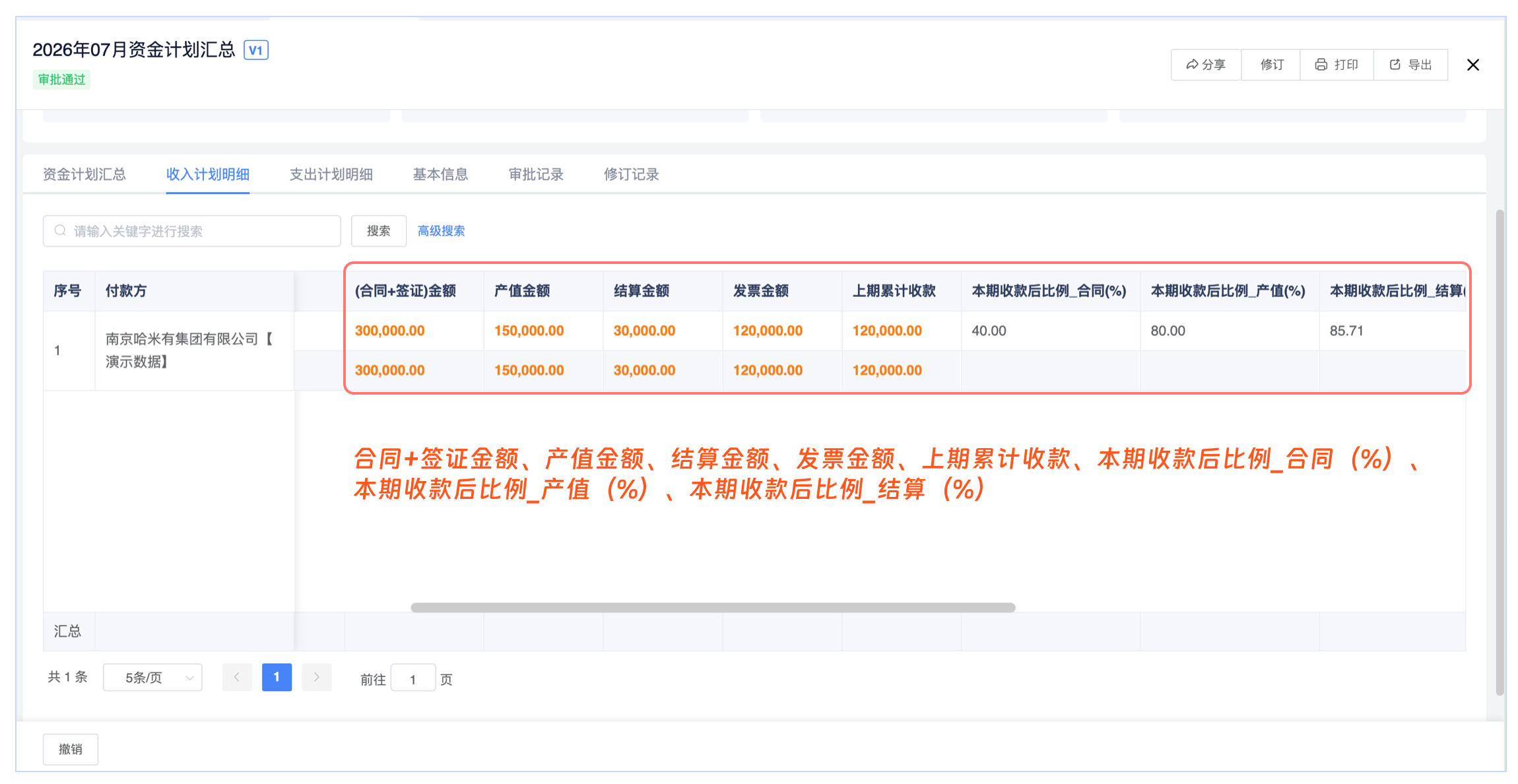Open the 5条/页 page size dropdown
The image size is (1518, 784).
coord(152,677)
